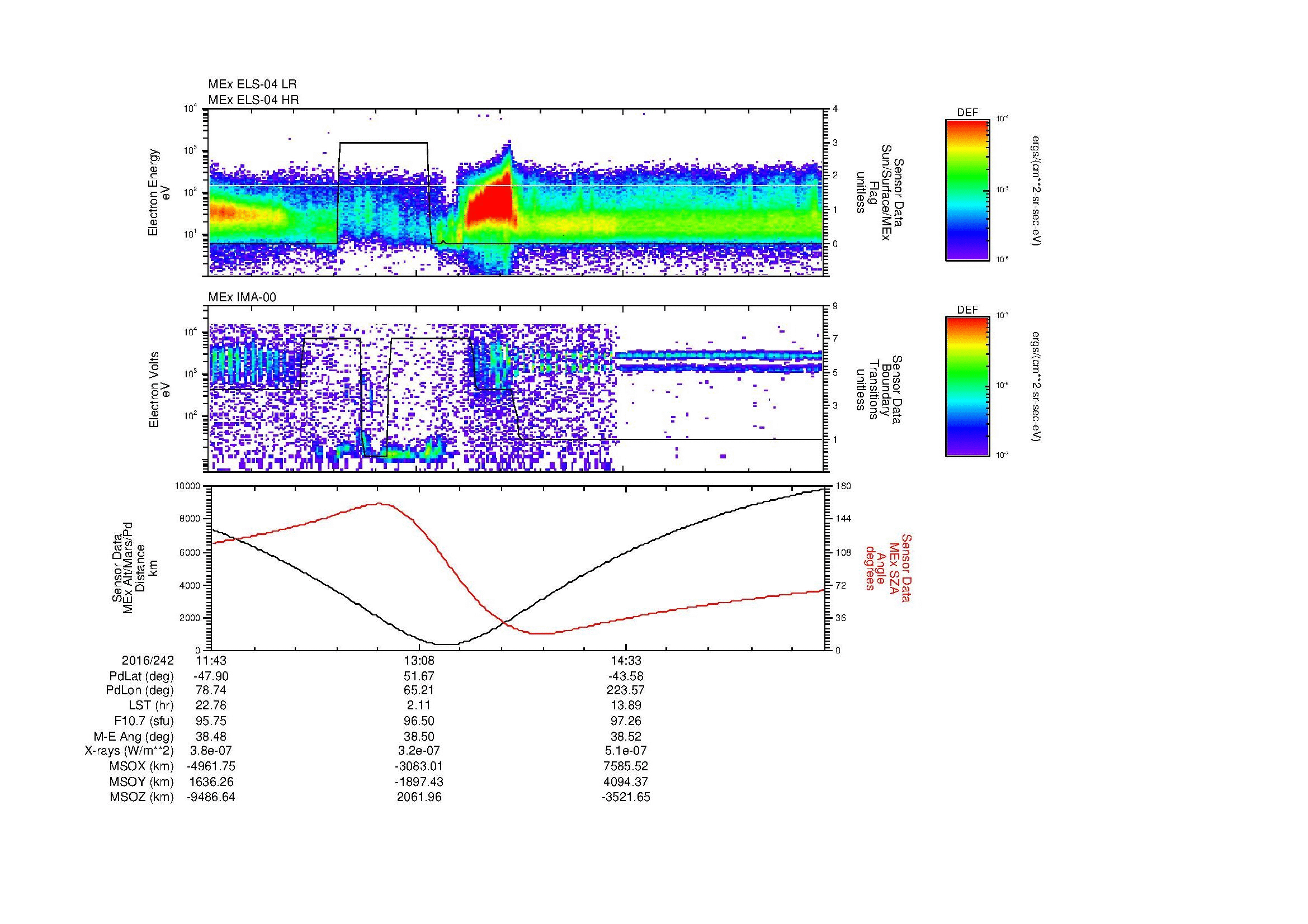The height and width of the screenshot is (924, 1308).
Task: Click the MSOY value '4094.37'
Action: [626, 781]
